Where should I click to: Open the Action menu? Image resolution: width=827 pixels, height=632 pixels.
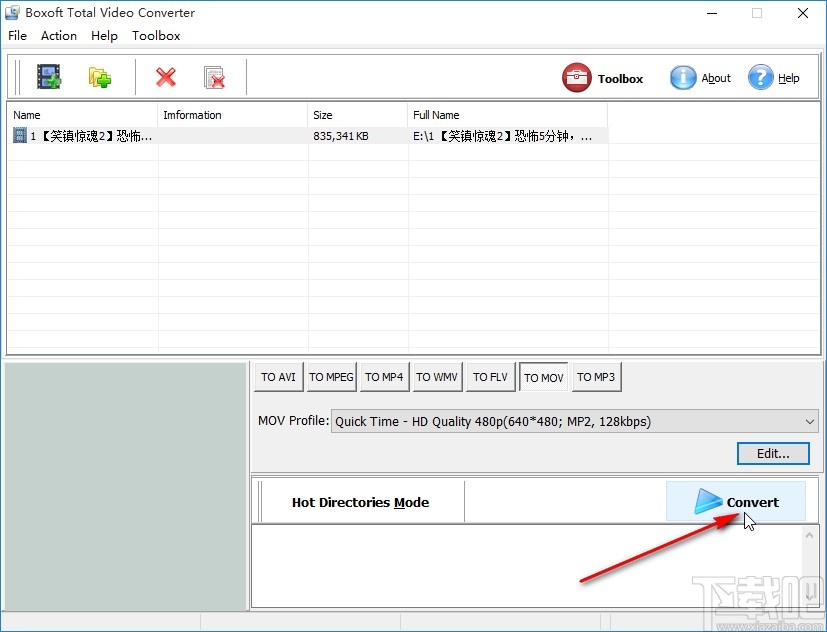click(58, 35)
